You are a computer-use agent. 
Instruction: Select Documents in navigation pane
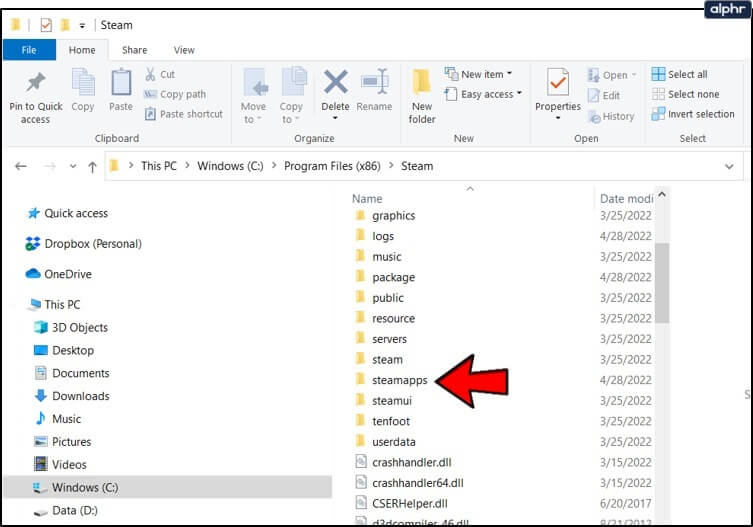(72, 373)
